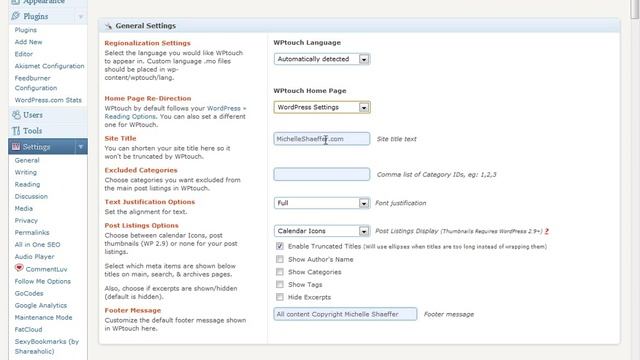Click the General Settings panel header
The image size is (640, 360).
(359, 26)
